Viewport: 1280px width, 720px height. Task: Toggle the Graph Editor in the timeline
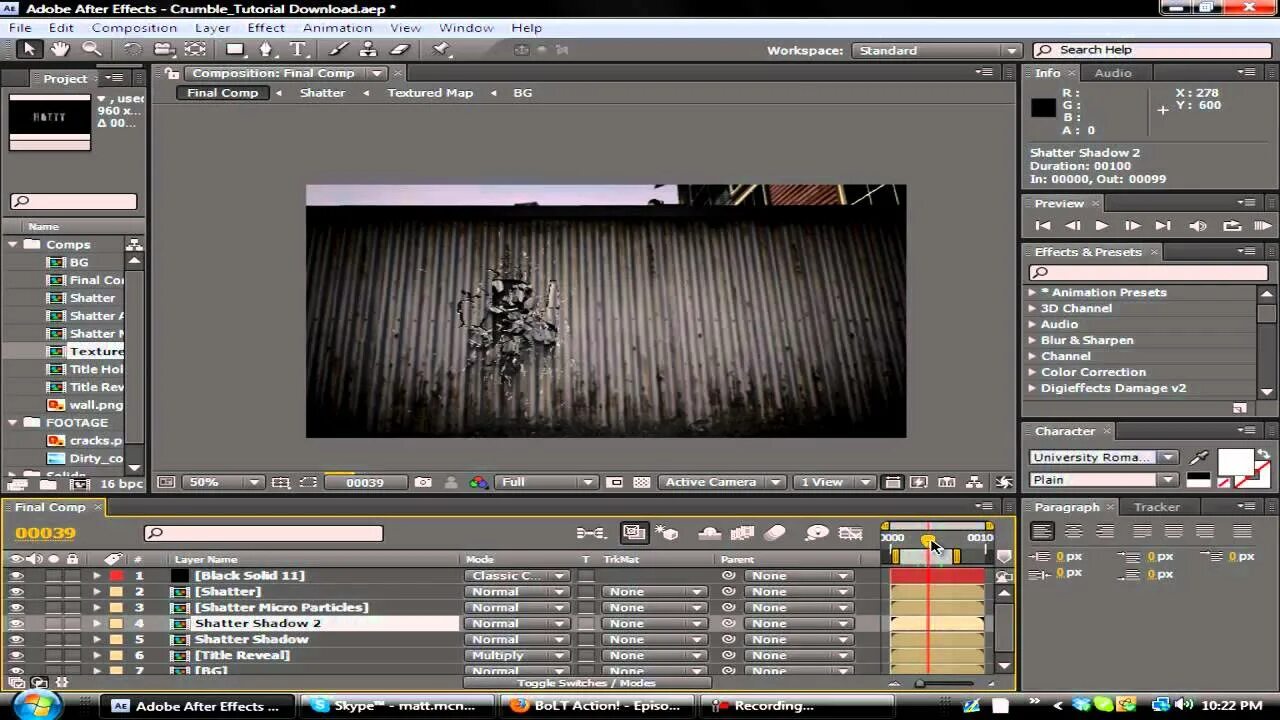click(x=852, y=533)
